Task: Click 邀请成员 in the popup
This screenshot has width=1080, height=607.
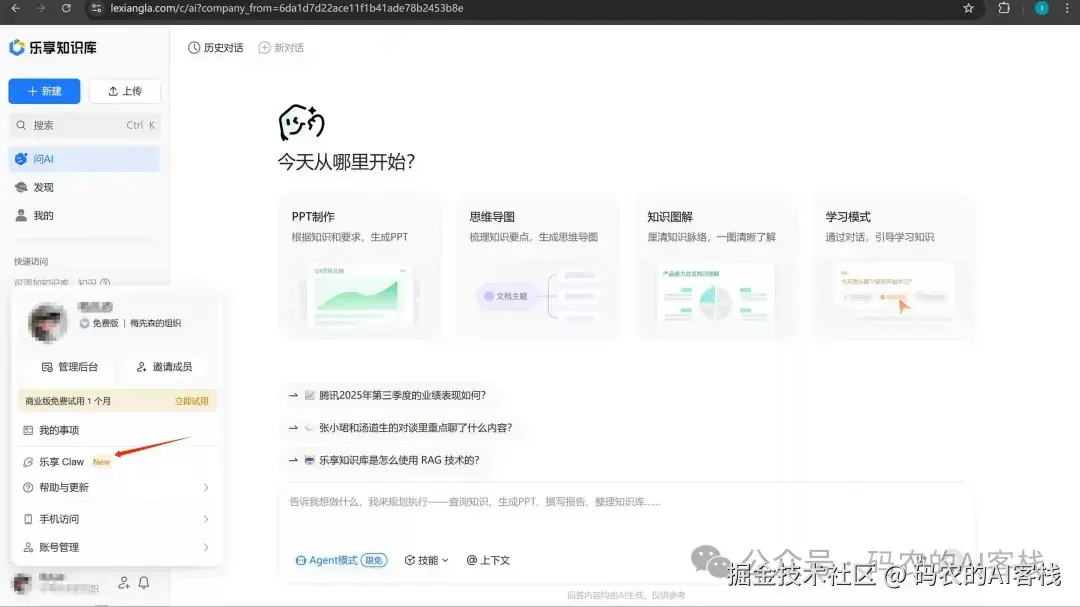Action: 164,367
